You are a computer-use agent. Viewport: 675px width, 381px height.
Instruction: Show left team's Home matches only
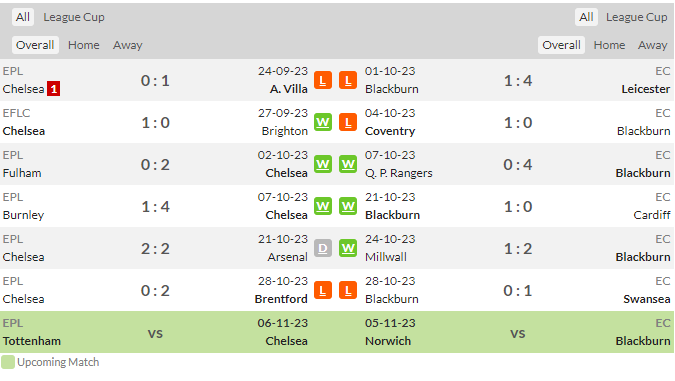pos(84,45)
